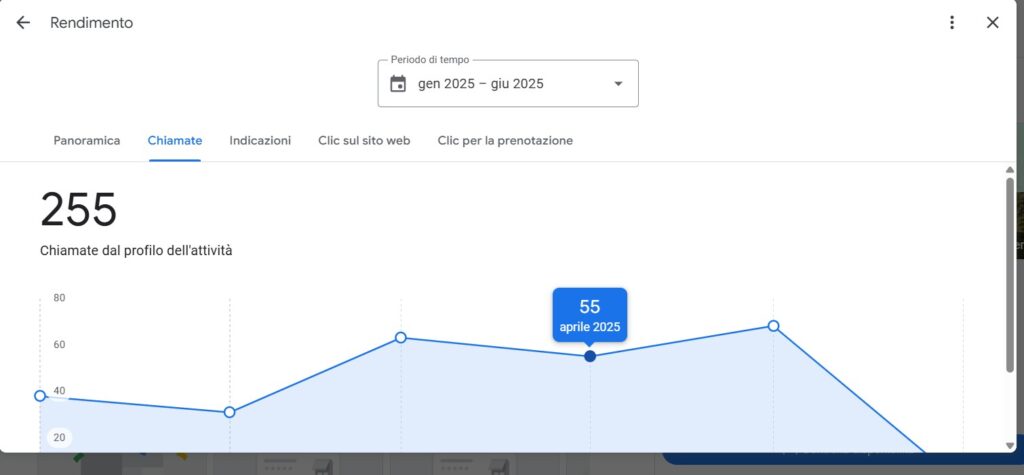Expand the Periodo di tempo dropdown arrow

point(617,84)
